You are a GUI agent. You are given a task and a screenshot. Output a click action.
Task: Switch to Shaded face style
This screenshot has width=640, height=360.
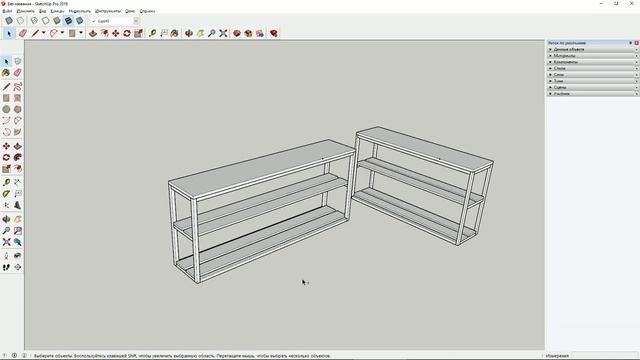(x=57, y=20)
